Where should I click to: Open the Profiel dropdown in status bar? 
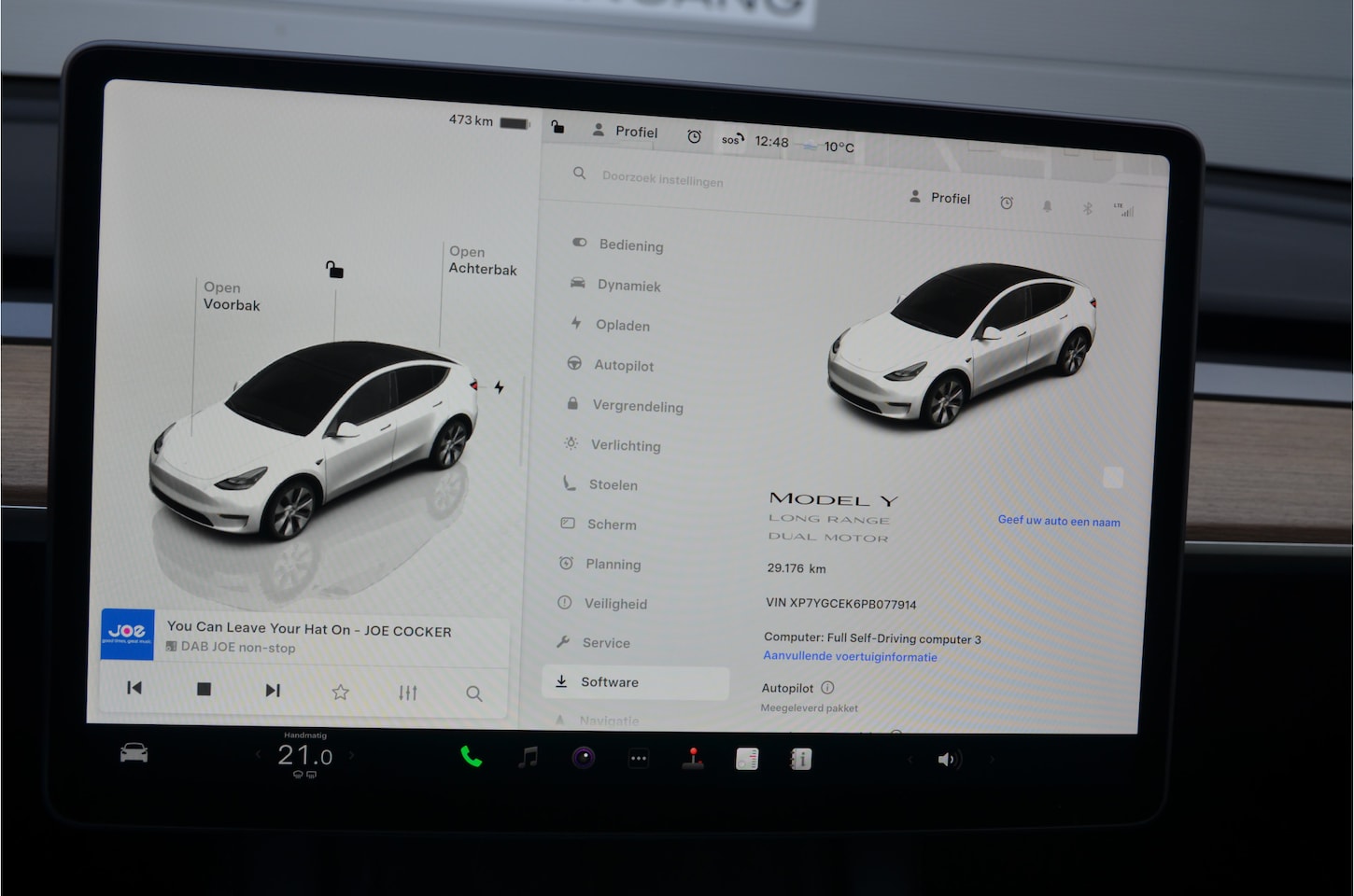[626, 132]
